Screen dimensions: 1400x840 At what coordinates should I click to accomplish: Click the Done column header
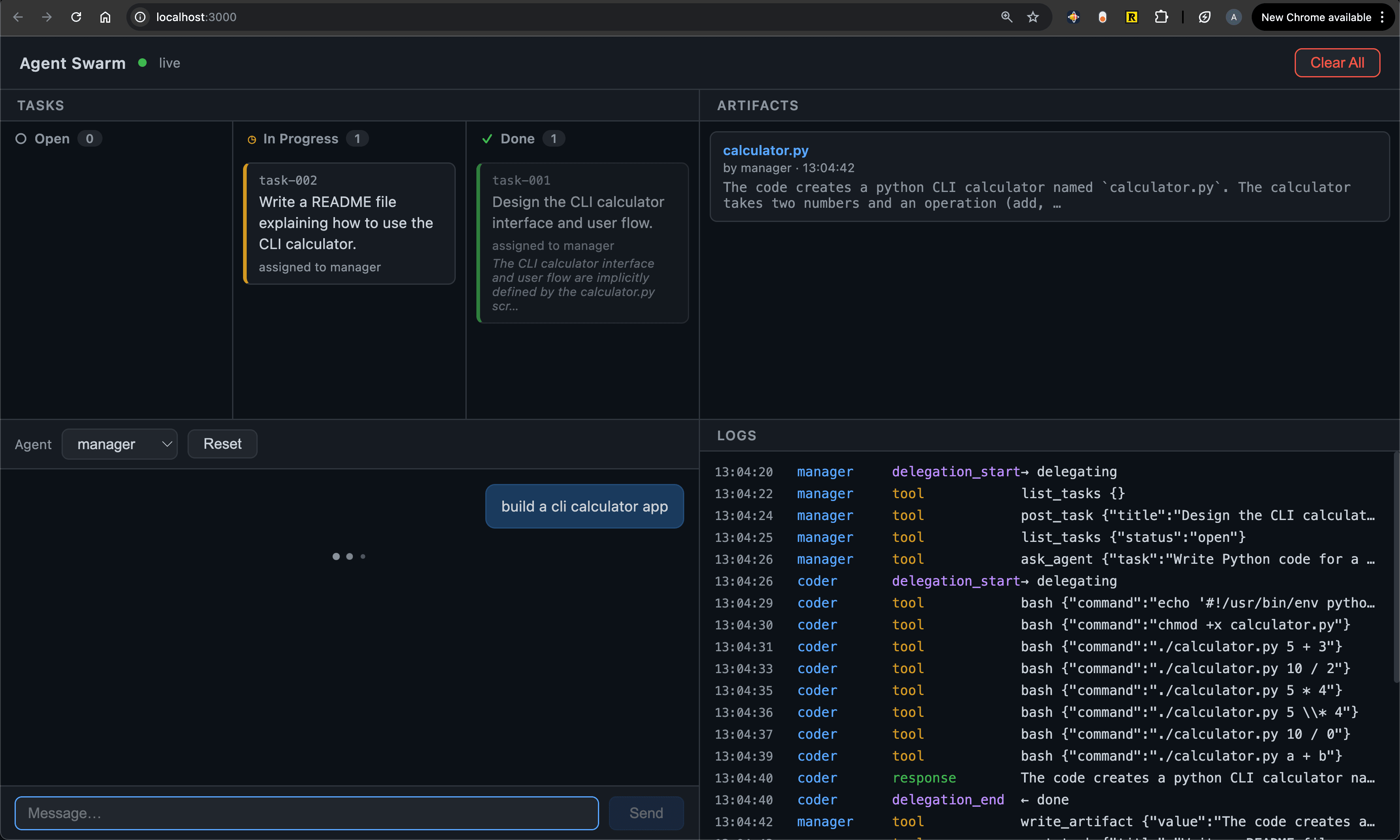(517, 139)
